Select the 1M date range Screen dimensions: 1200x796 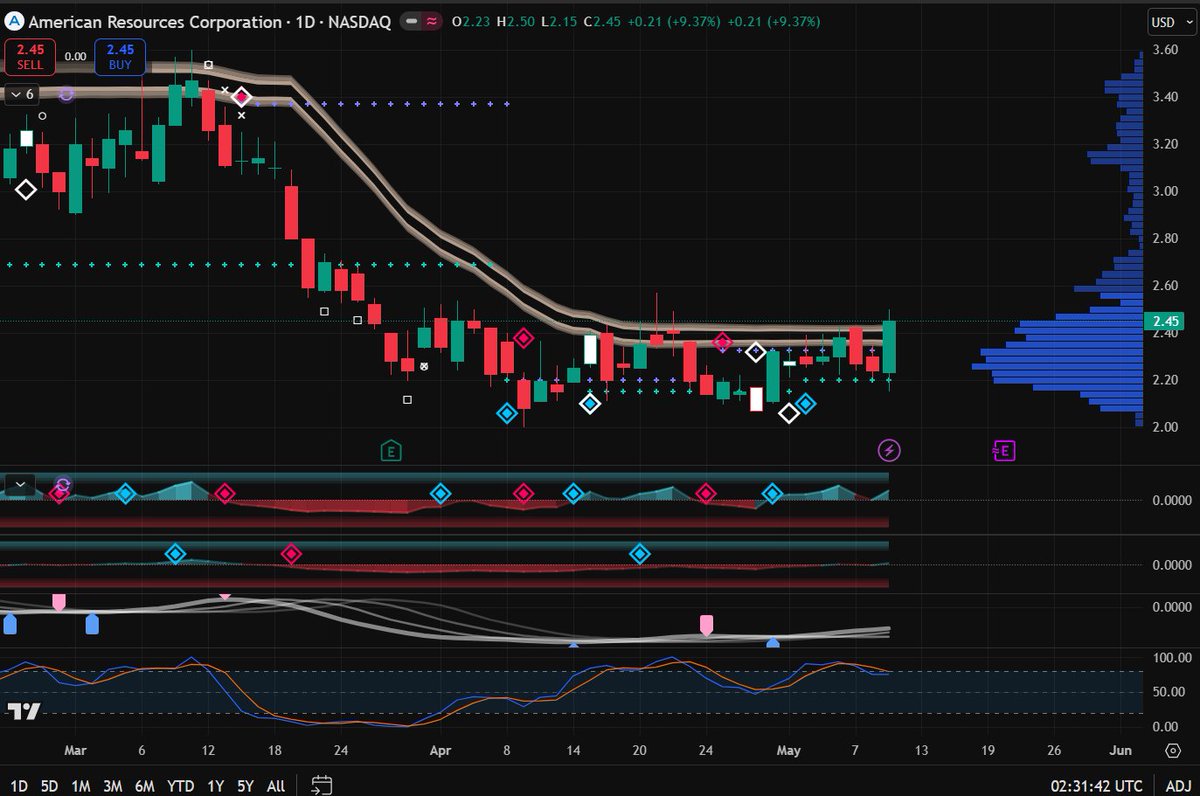81,785
